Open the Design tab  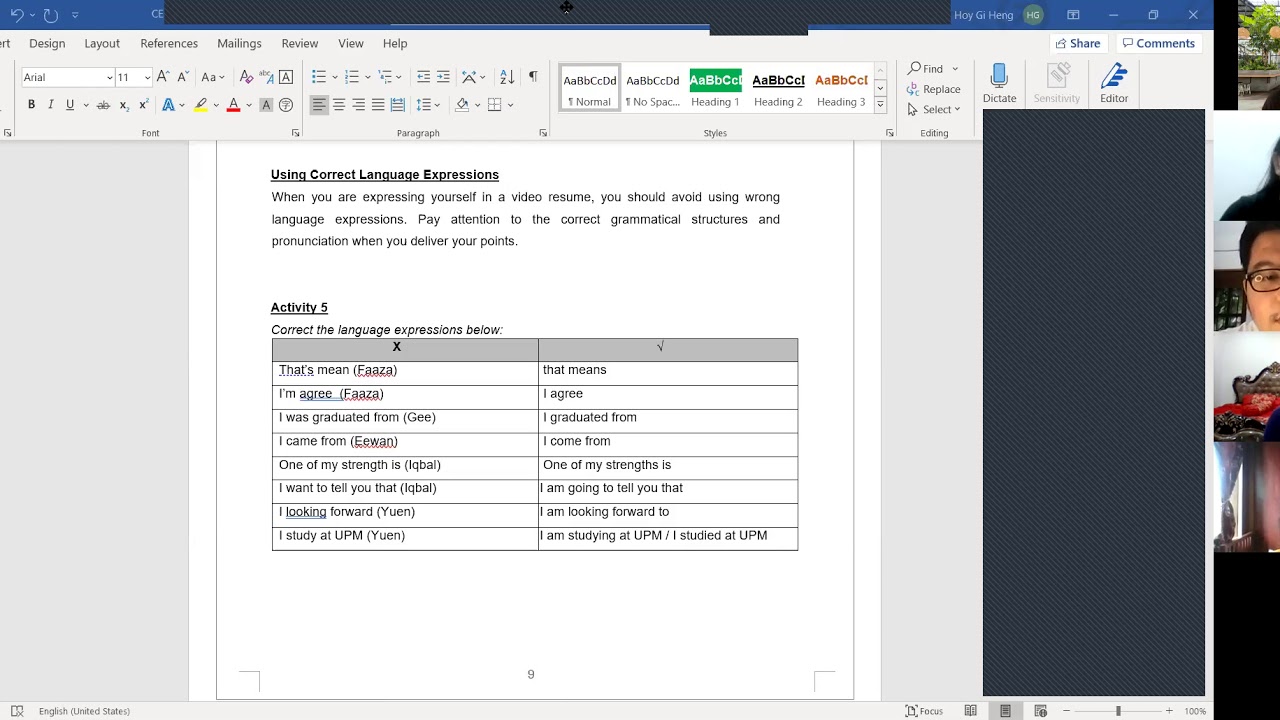(47, 43)
